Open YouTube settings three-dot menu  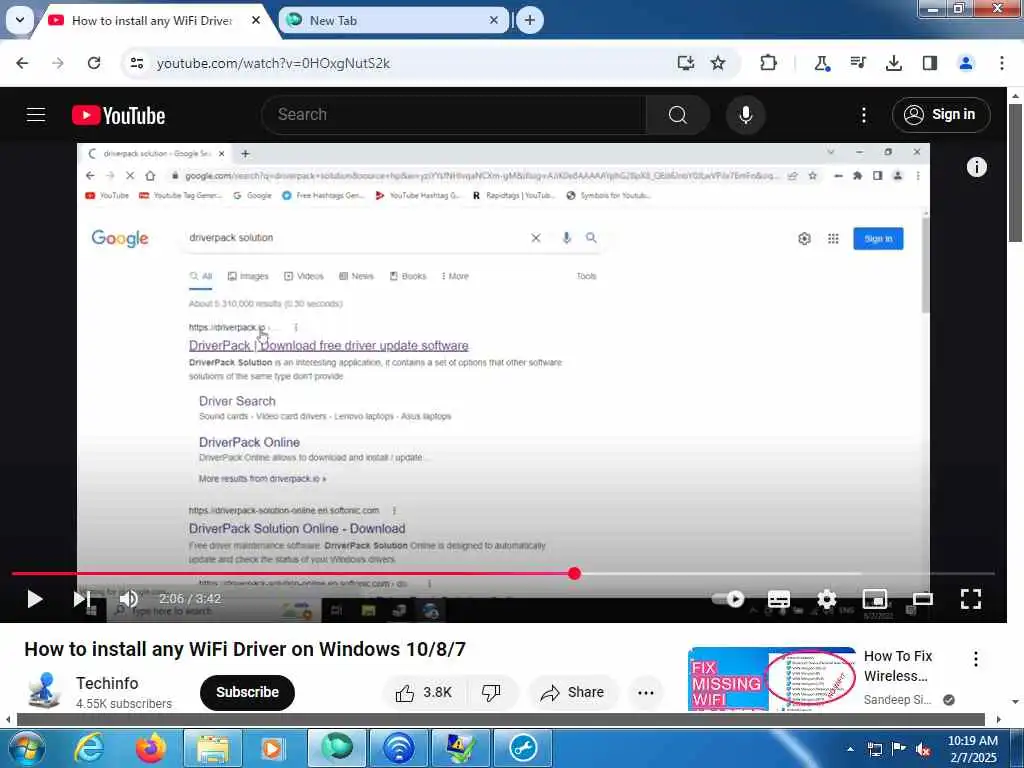point(863,115)
